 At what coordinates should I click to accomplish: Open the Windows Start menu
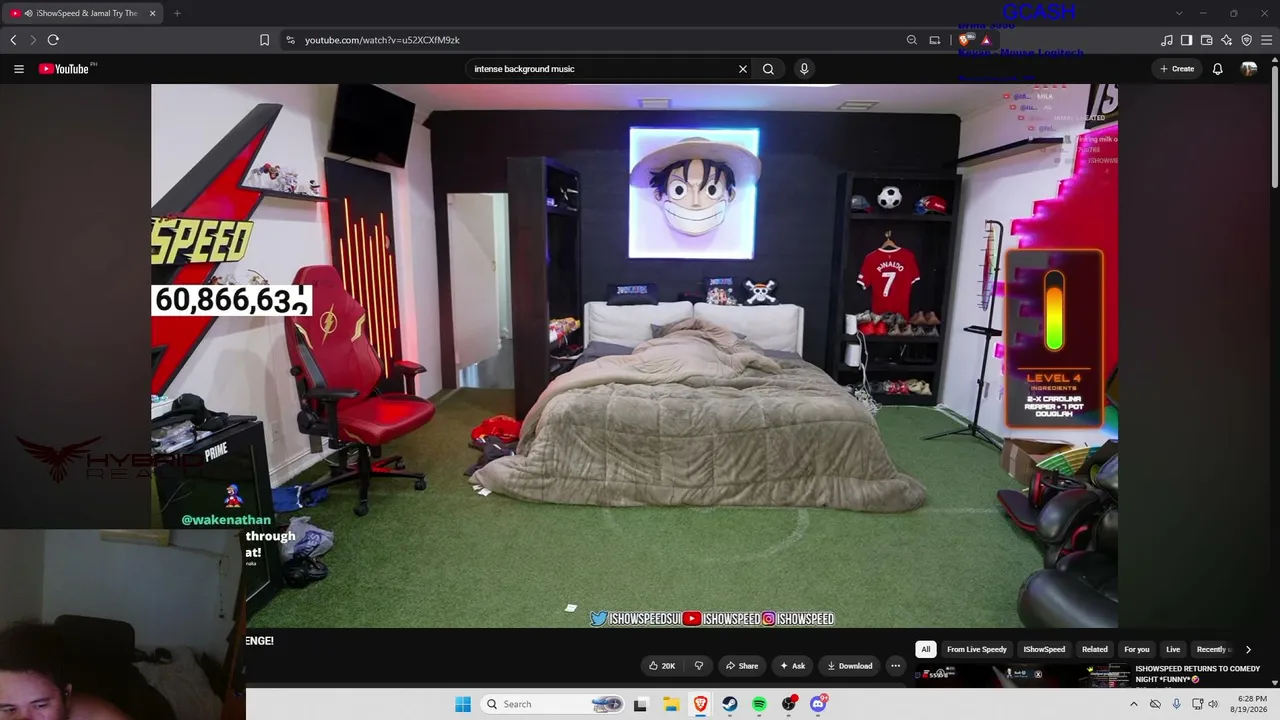463,704
